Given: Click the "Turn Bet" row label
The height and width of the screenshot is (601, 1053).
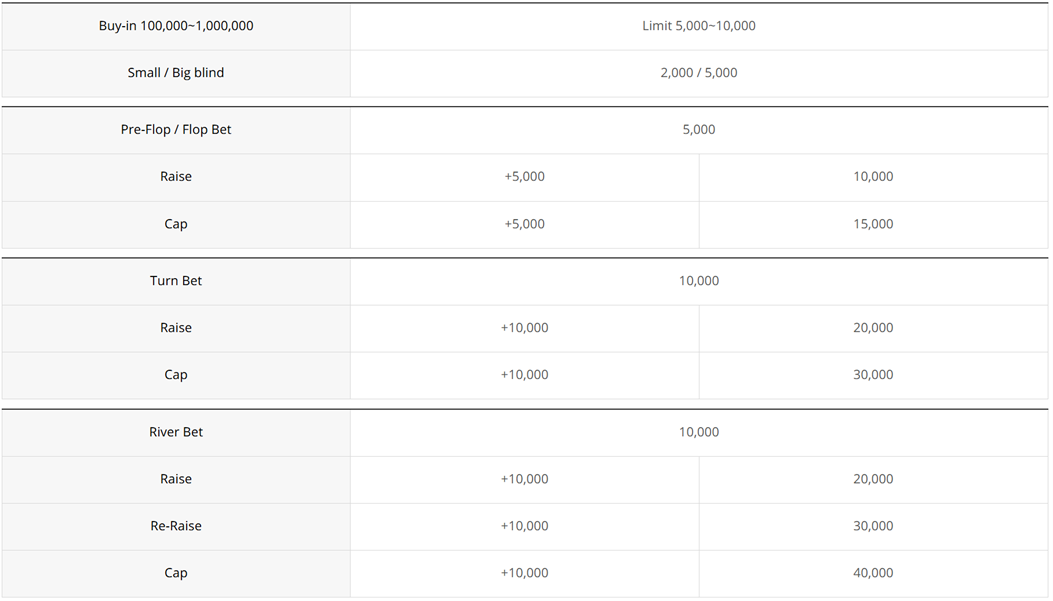Looking at the screenshot, I should 176,281.
